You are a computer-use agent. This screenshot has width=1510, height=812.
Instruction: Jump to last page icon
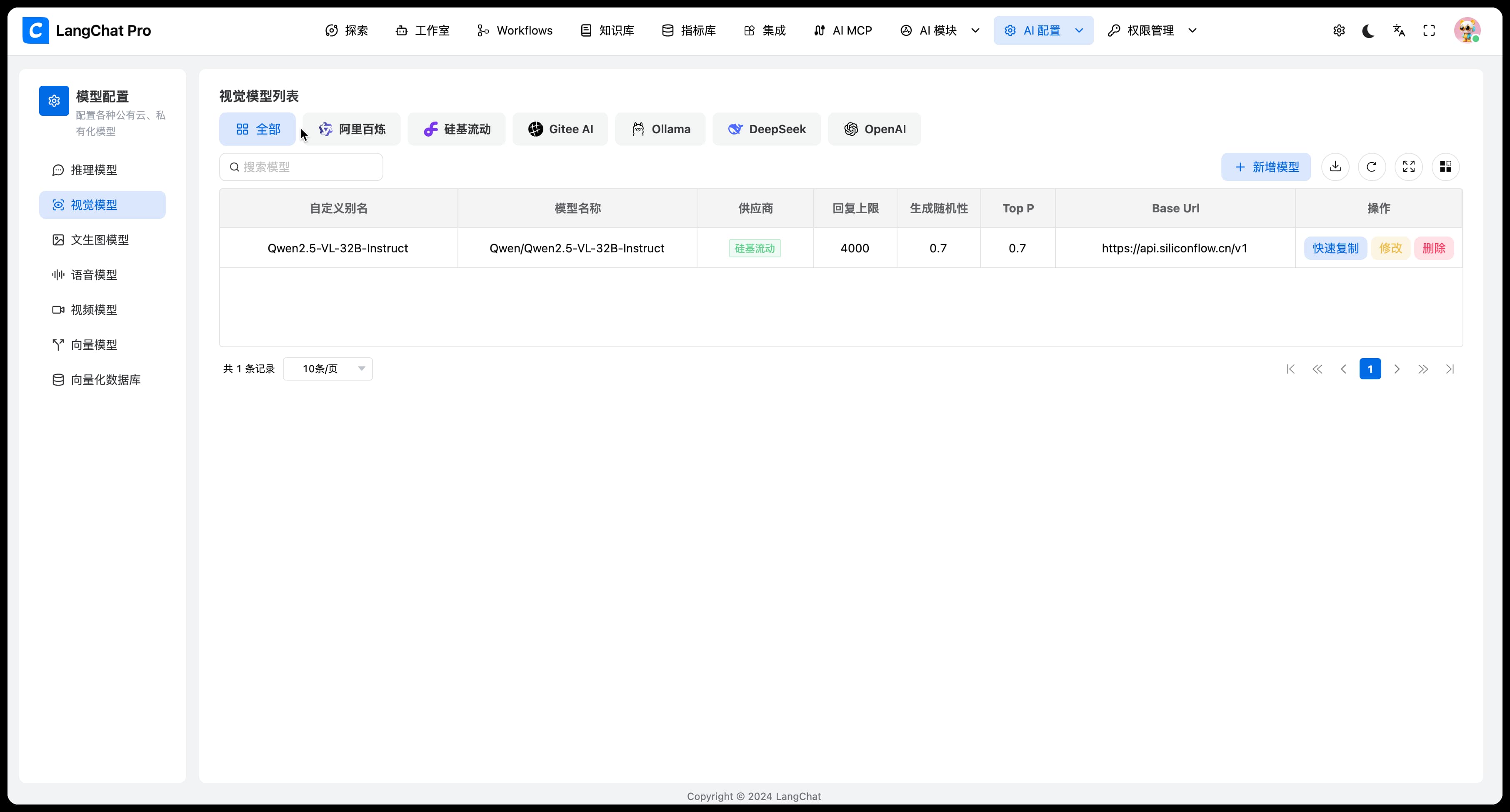pyautogui.click(x=1450, y=369)
